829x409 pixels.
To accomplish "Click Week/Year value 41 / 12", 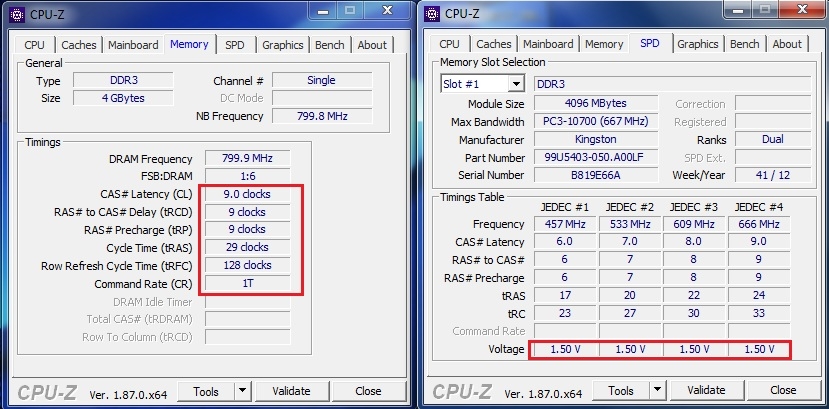I will click(773, 175).
